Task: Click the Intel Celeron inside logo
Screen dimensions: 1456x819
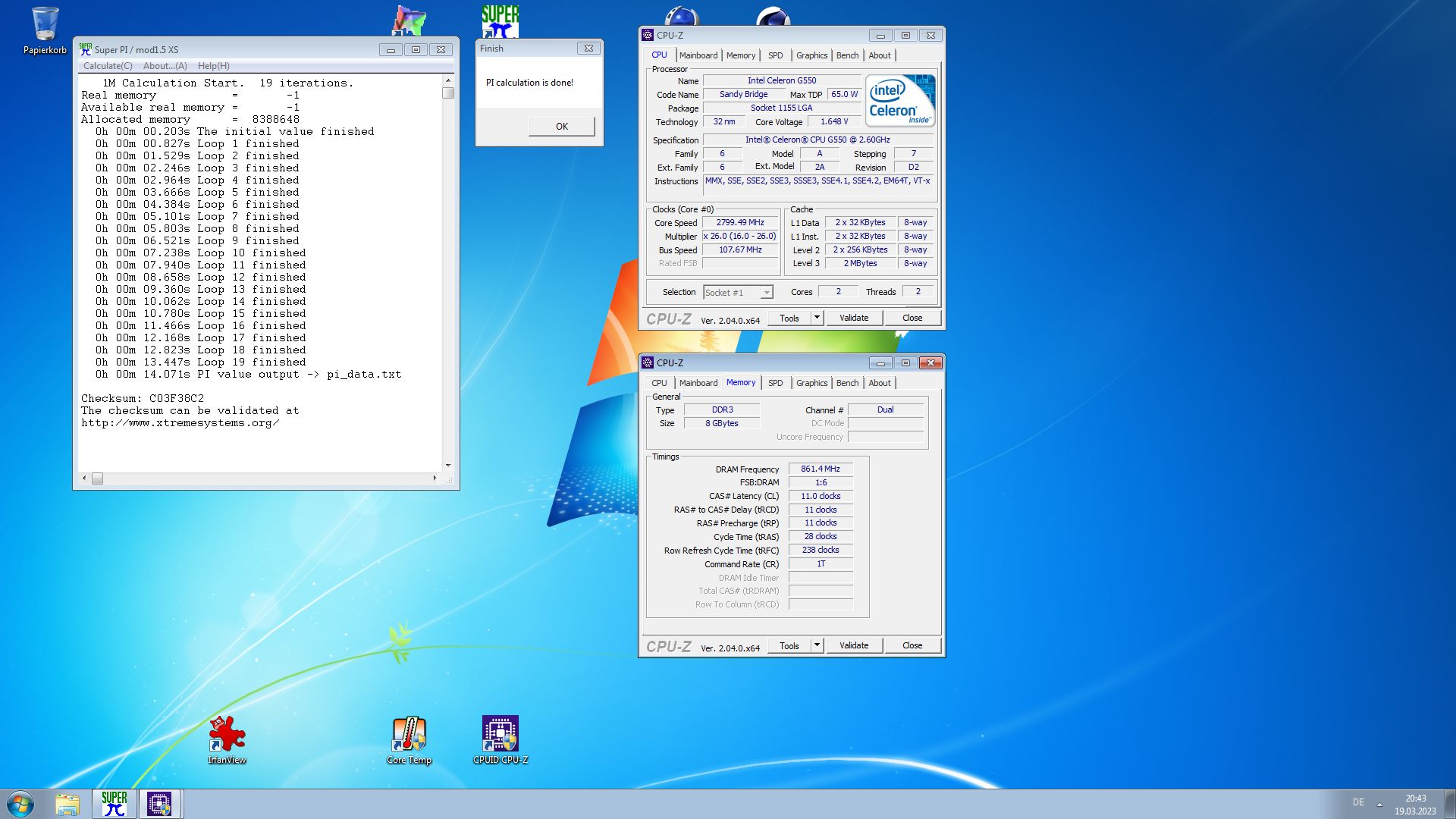Action: click(900, 100)
